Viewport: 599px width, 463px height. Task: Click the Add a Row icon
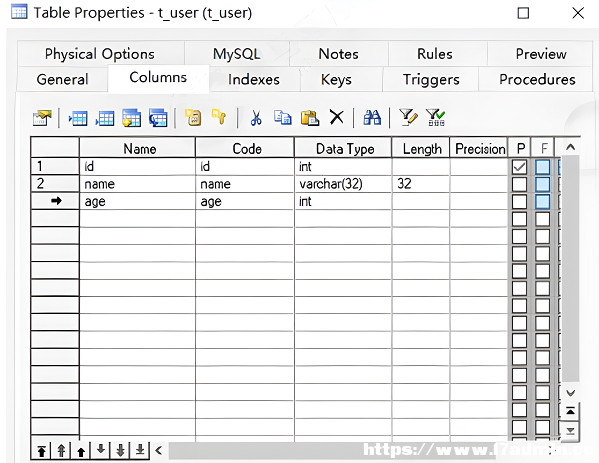[105, 118]
